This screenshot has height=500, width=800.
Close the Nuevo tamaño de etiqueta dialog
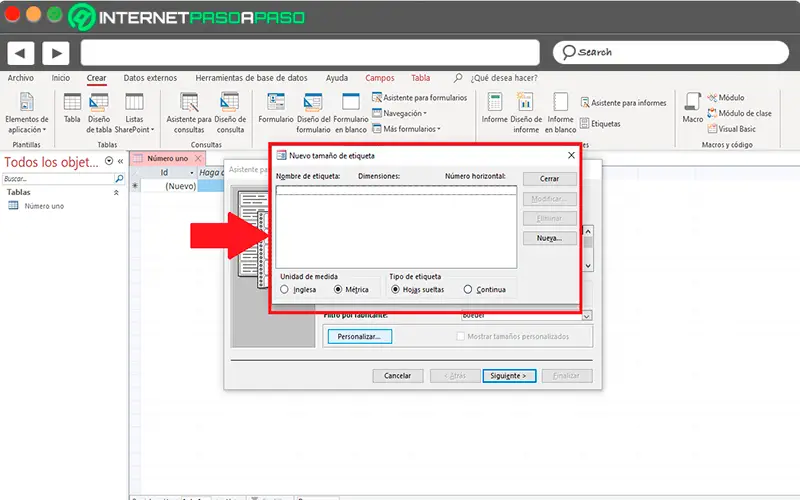coord(571,155)
